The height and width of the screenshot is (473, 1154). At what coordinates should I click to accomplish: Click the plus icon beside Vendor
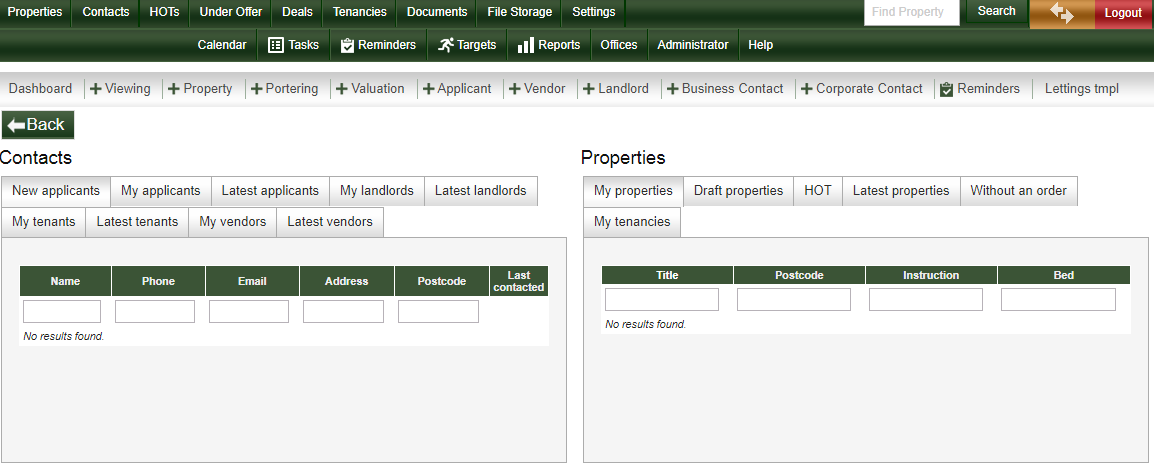tap(514, 89)
